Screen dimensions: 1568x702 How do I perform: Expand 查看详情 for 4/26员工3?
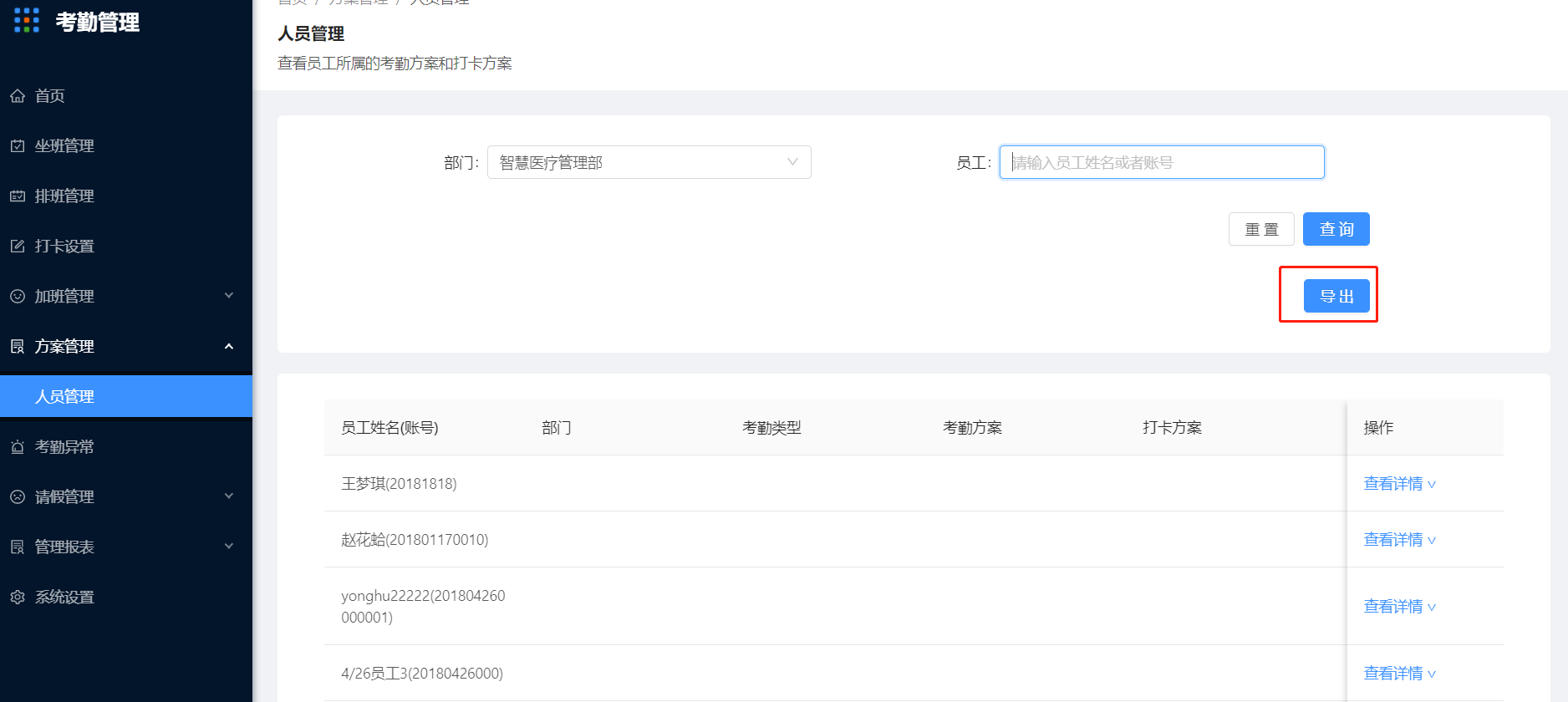pos(1400,674)
